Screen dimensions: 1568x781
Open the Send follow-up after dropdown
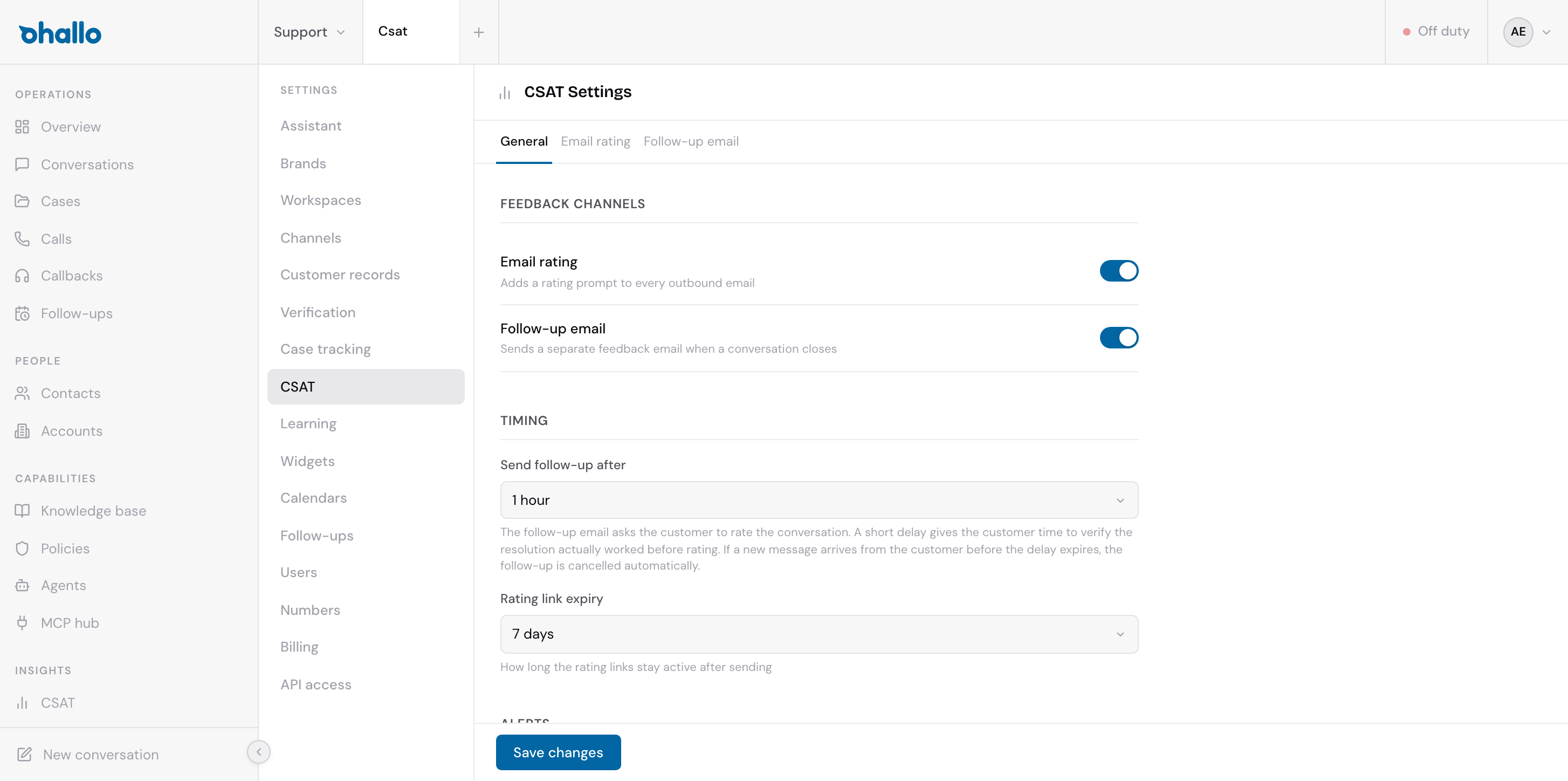(x=819, y=501)
